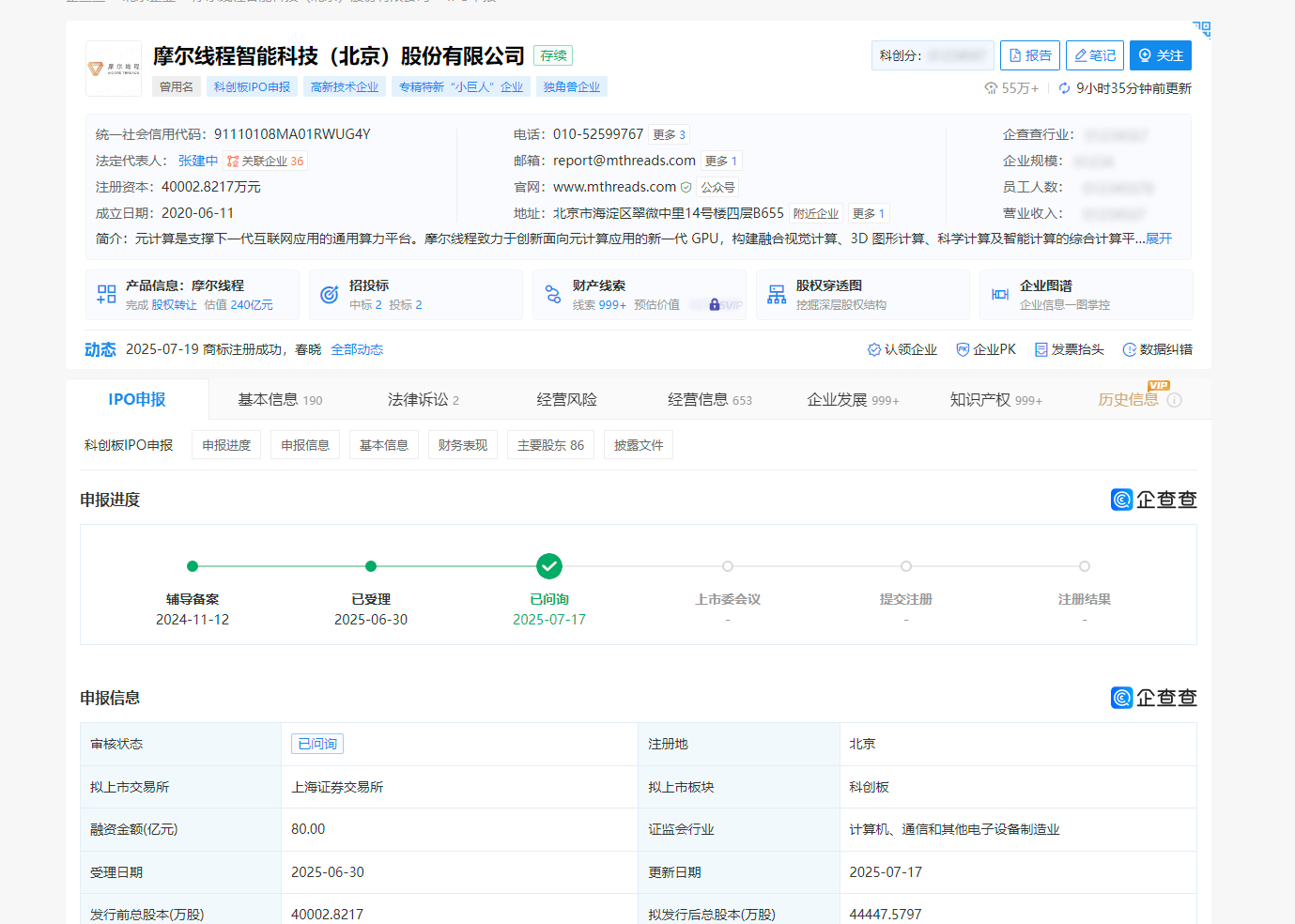
Task: Click the 融资金额 value 80.00
Action: (x=308, y=829)
